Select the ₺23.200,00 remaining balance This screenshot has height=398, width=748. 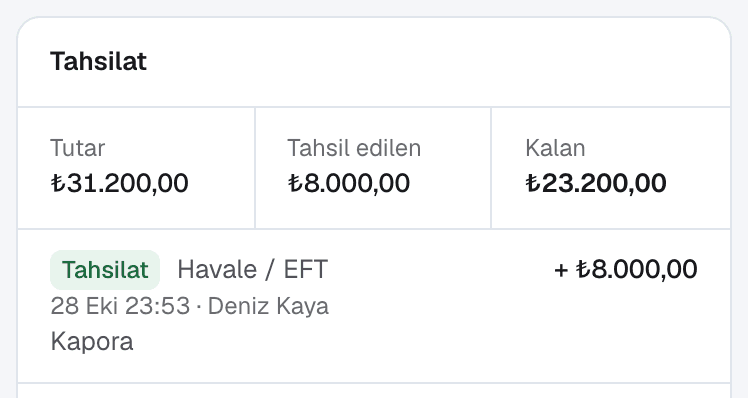click(596, 183)
